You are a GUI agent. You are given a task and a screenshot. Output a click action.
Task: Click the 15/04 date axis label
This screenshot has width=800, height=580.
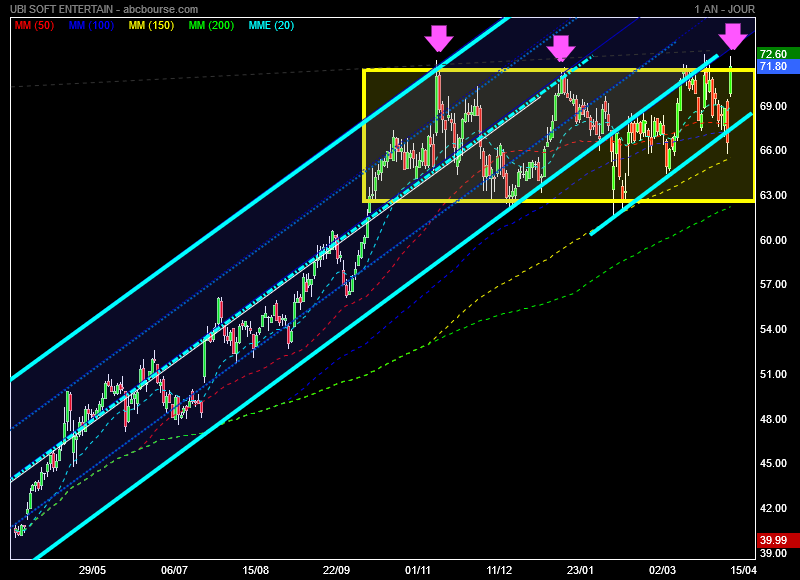(x=743, y=570)
